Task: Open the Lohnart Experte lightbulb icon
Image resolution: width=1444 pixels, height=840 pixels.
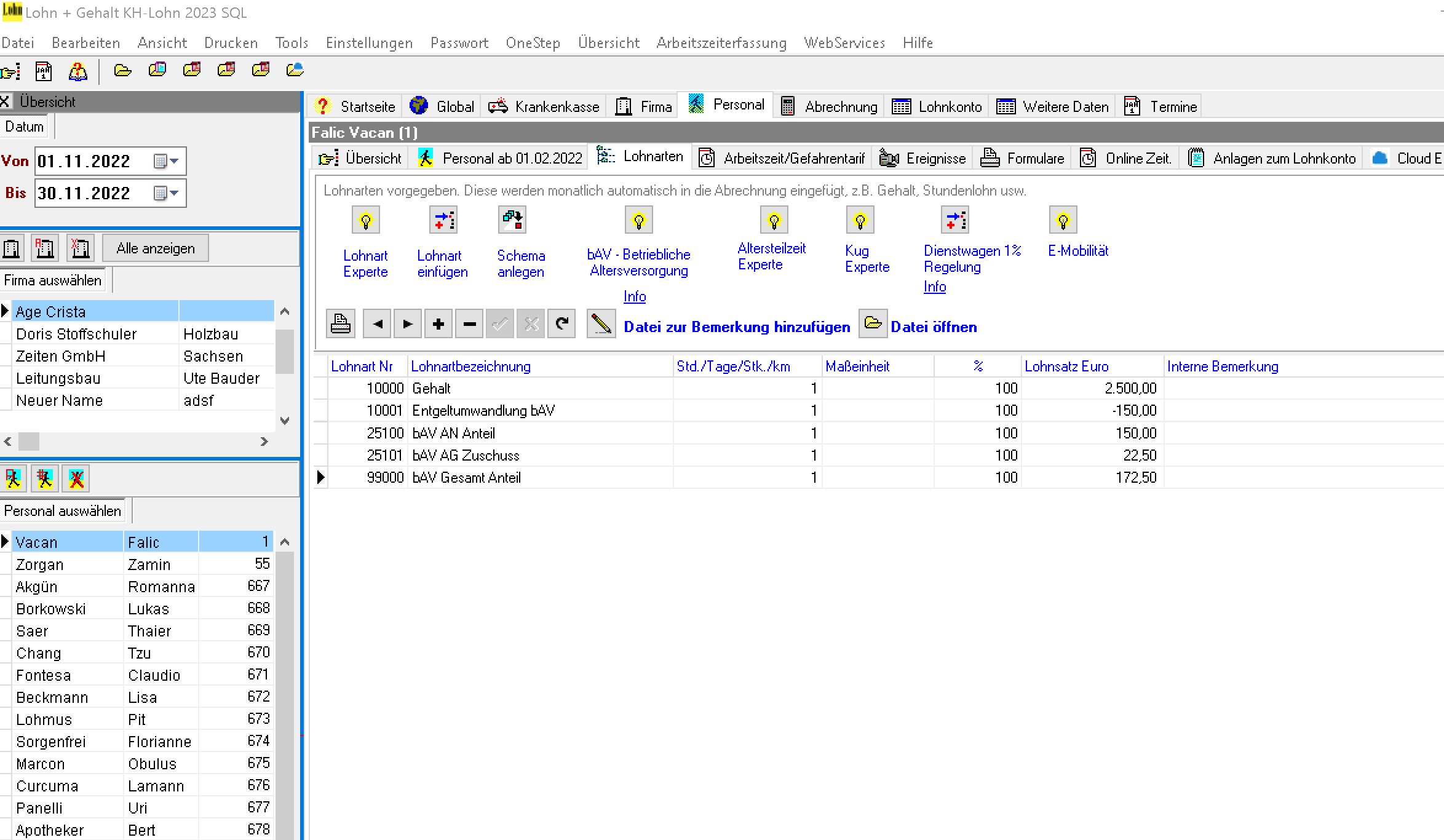Action: coord(366,220)
